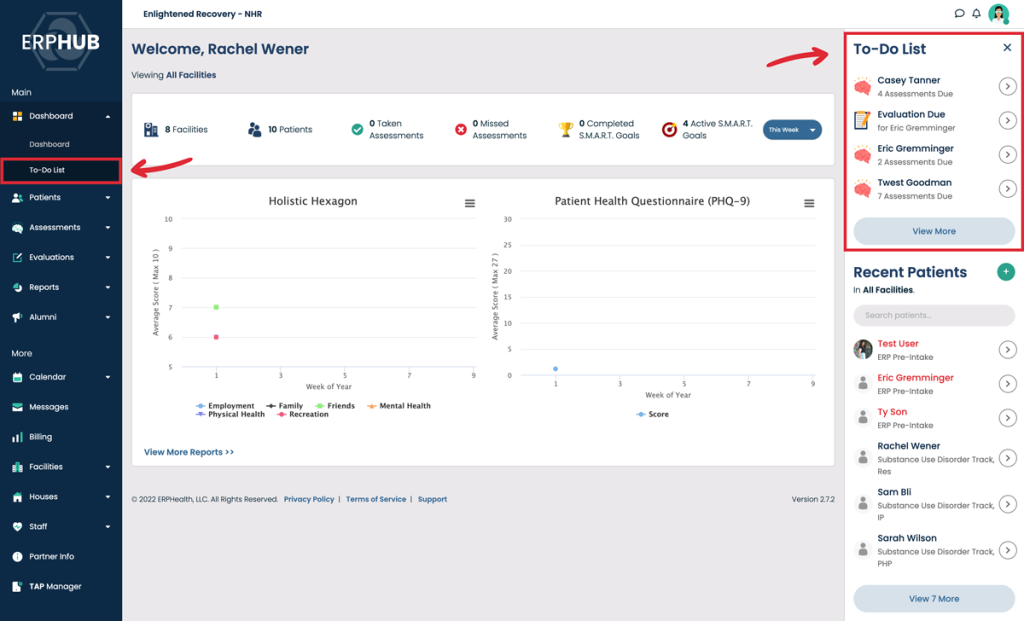Viewport: 1024px width, 621px height.
Task: Close the To-Do List panel
Action: point(1007,48)
